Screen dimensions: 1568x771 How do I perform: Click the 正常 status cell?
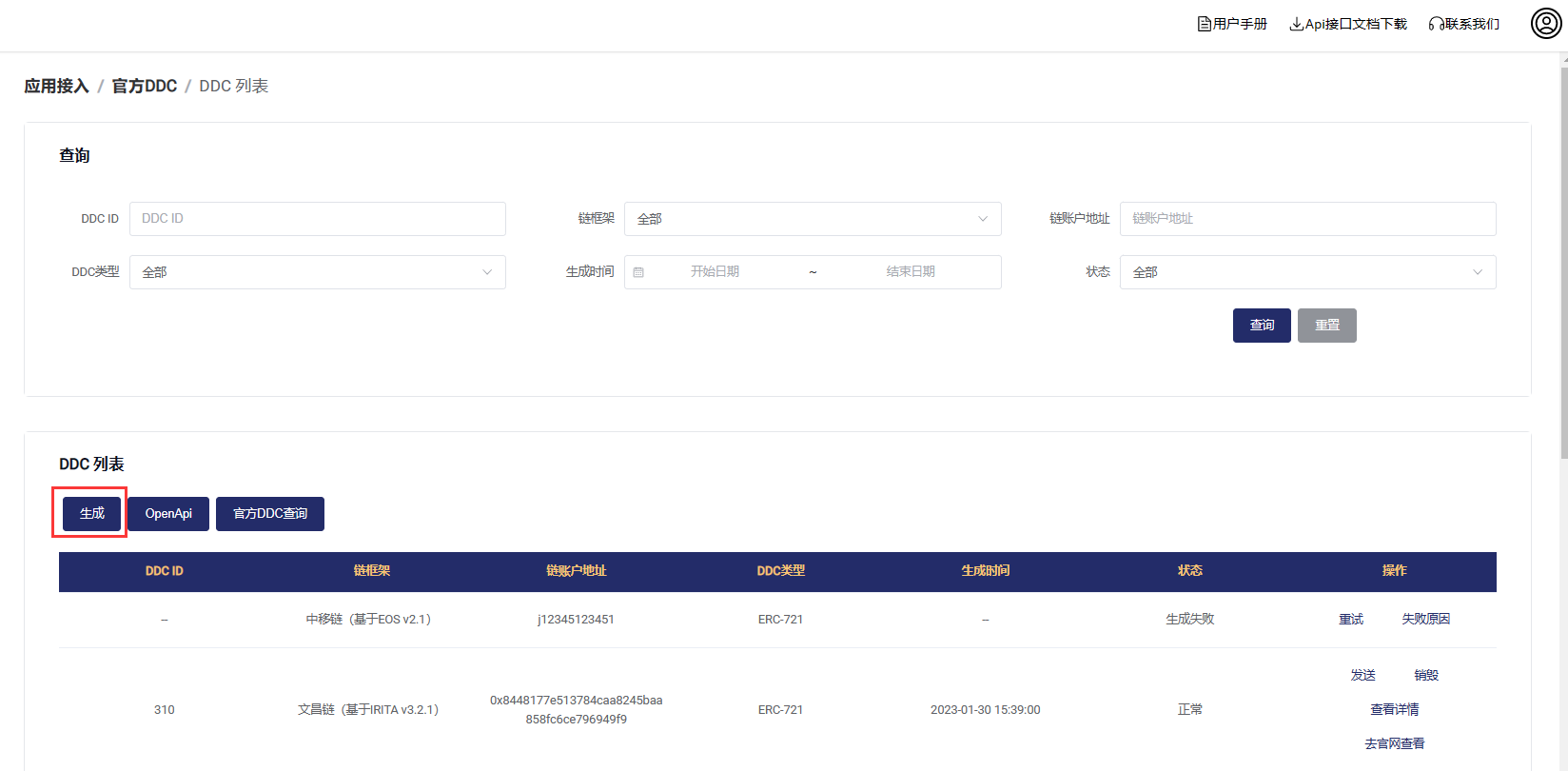pyautogui.click(x=1190, y=710)
